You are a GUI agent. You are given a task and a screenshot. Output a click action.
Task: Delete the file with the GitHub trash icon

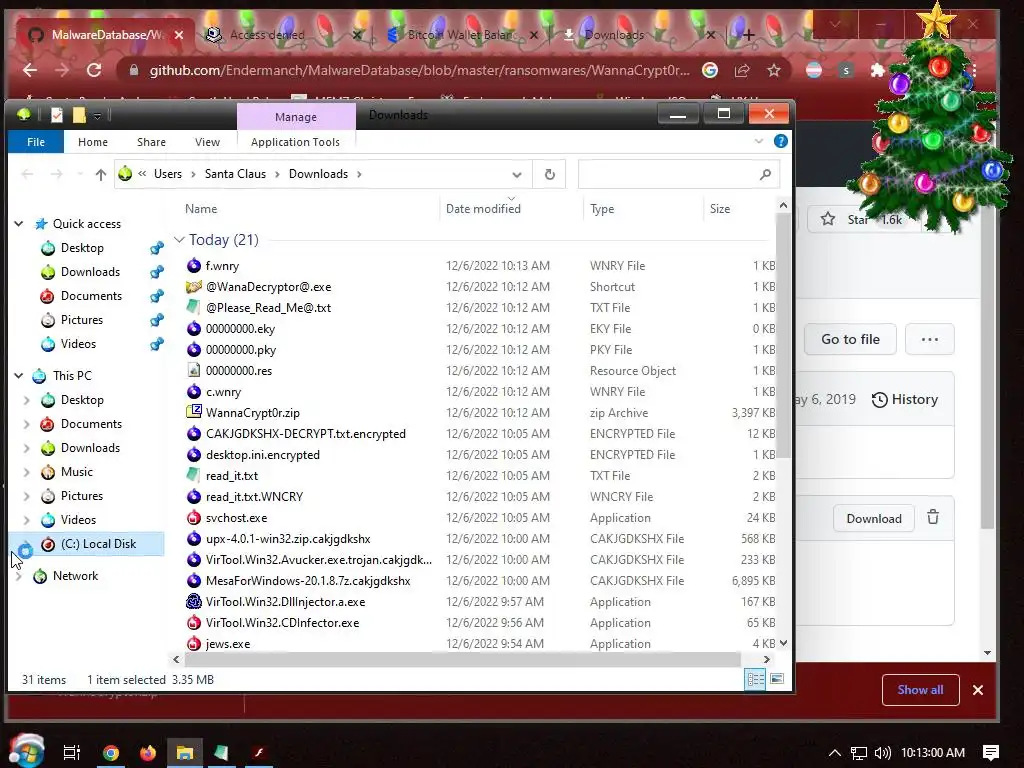point(933,518)
